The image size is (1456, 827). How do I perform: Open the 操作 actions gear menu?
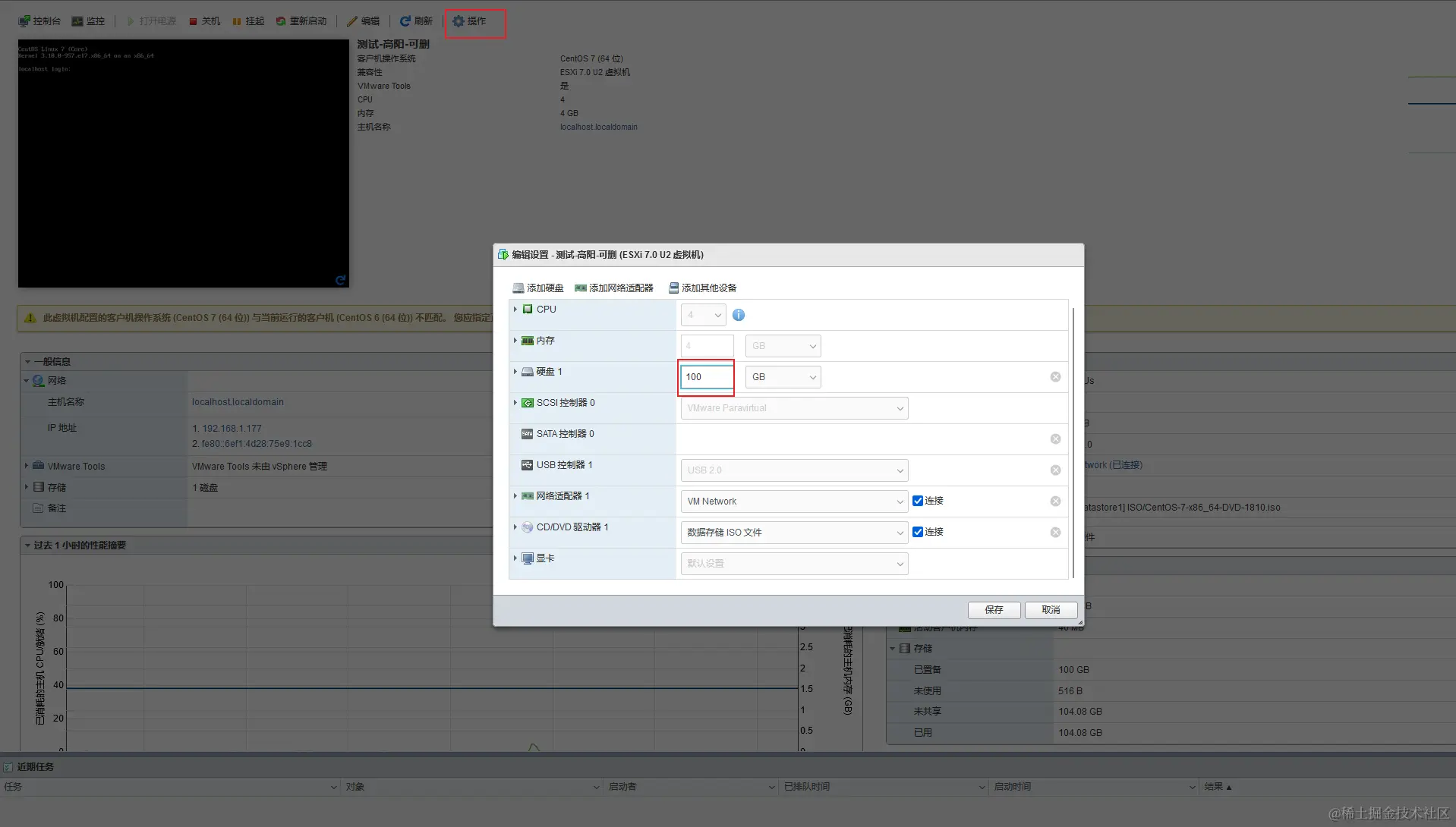(470, 21)
